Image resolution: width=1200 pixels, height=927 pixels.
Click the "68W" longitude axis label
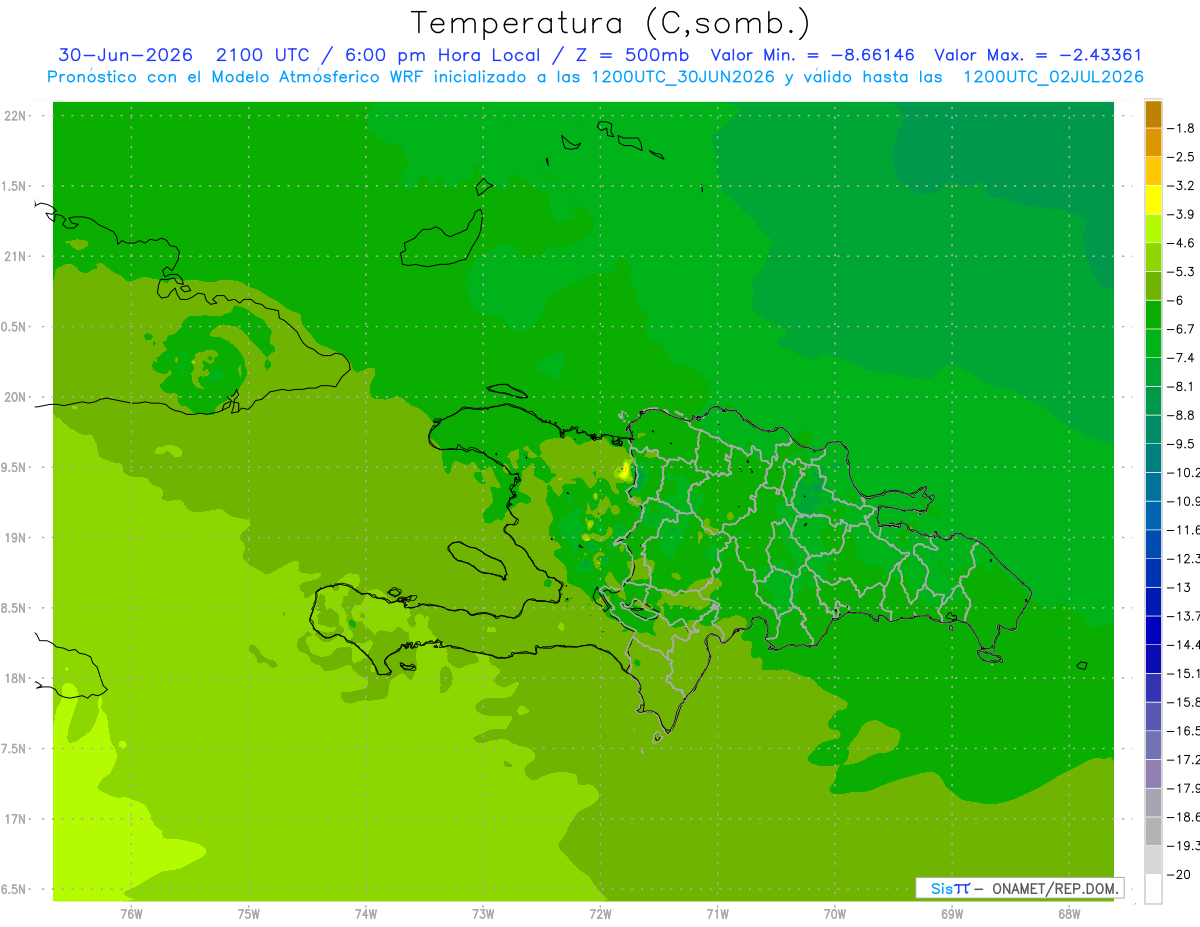pos(1069,914)
